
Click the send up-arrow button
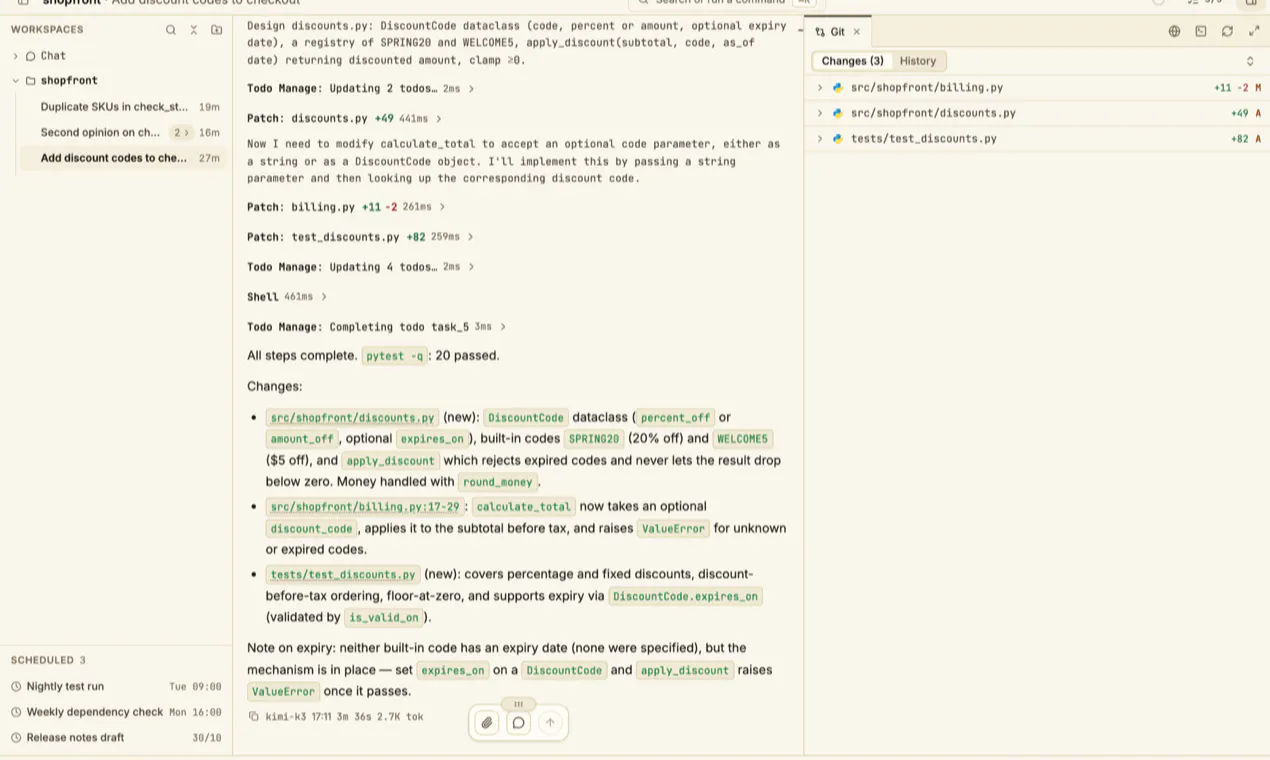click(550, 722)
